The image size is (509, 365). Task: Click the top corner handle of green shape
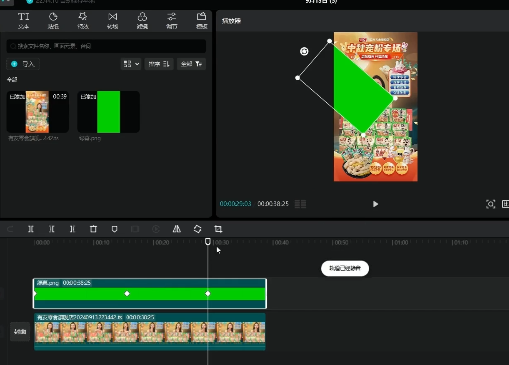point(329,41)
